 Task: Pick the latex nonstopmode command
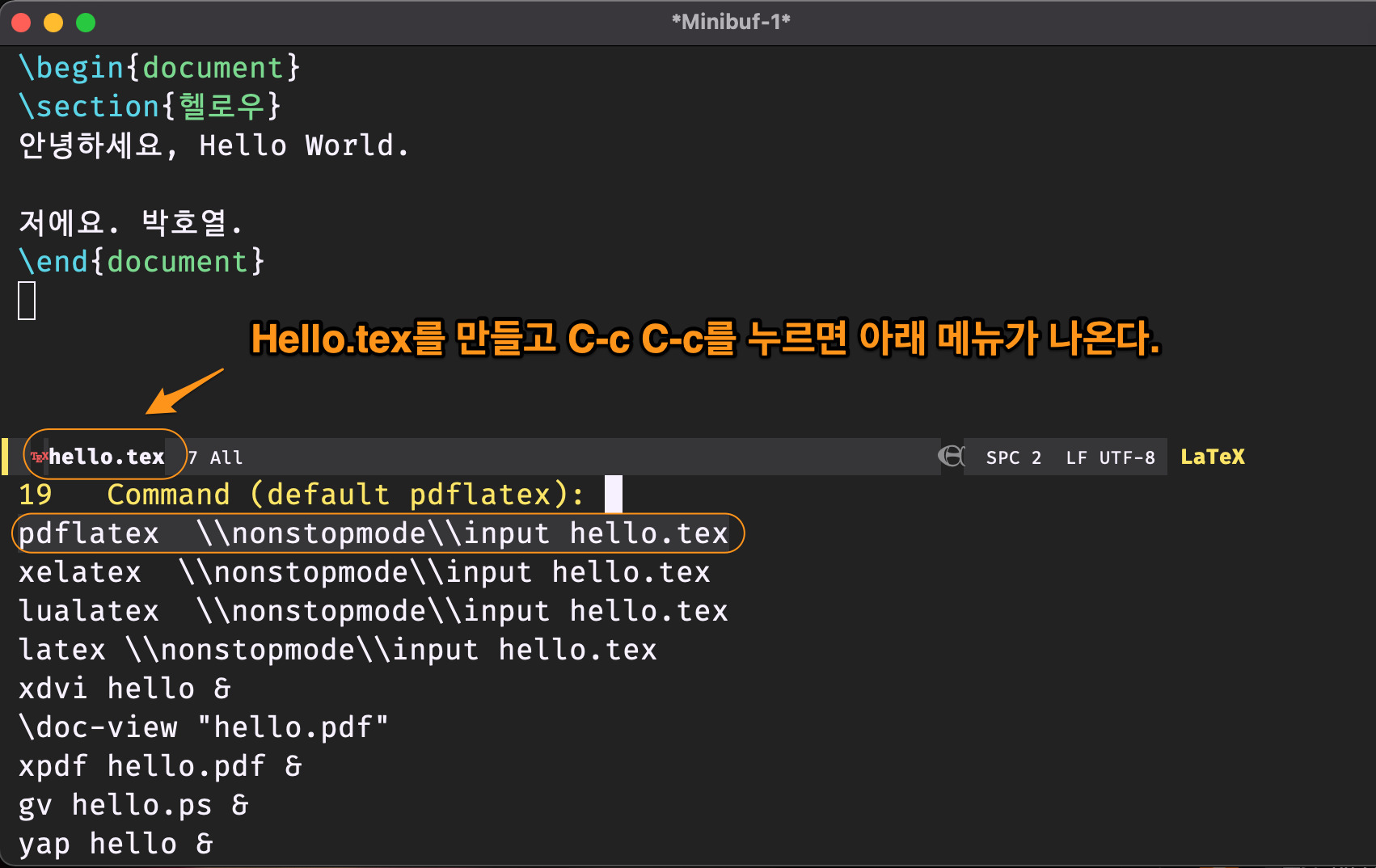[337, 650]
